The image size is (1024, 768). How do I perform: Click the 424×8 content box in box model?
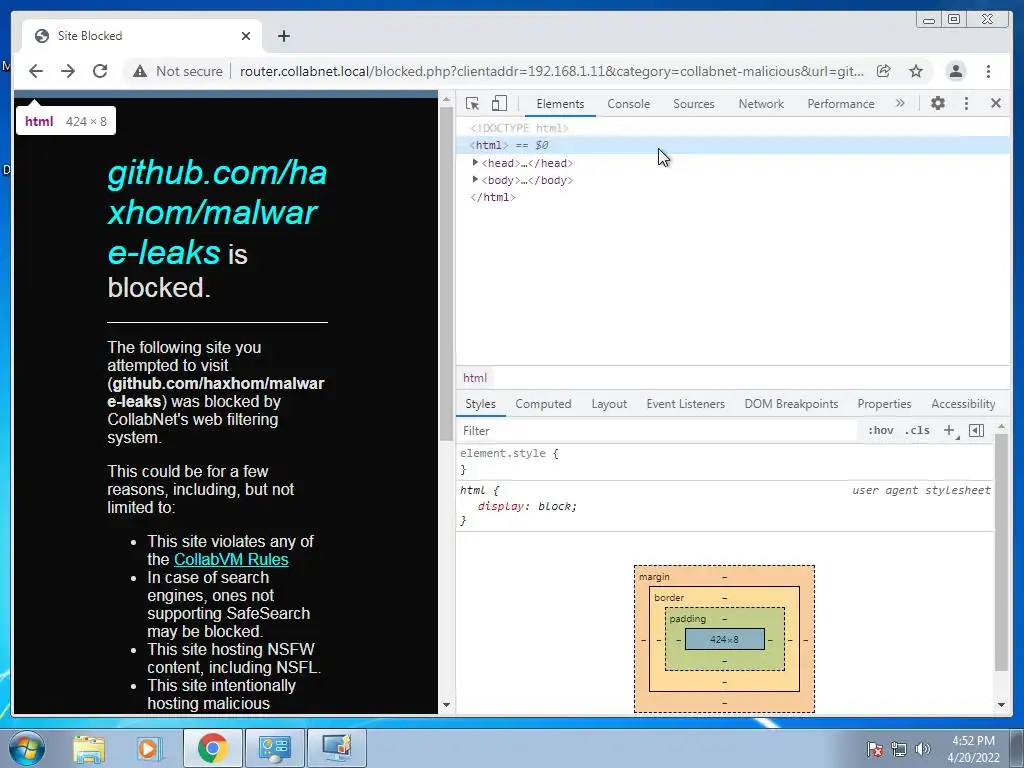tap(724, 639)
